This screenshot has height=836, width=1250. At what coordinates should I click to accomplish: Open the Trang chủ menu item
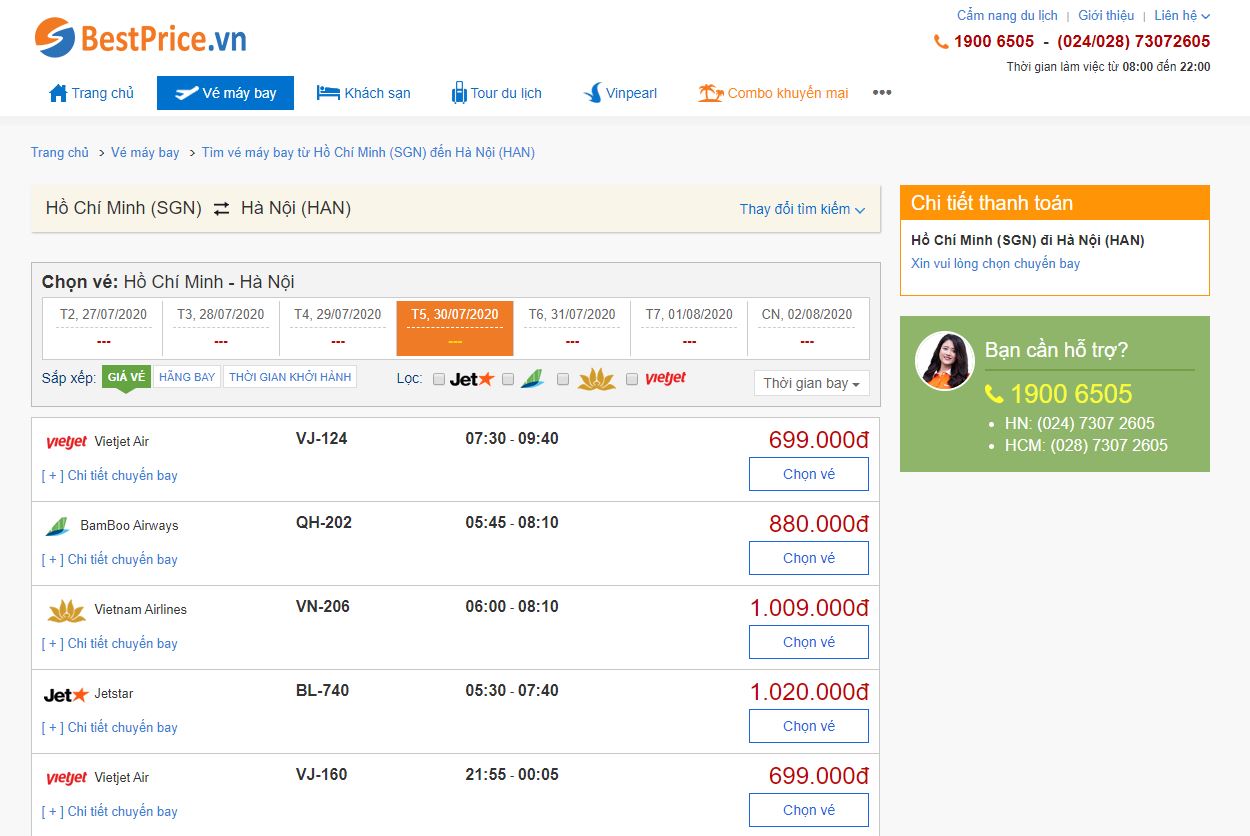point(91,93)
